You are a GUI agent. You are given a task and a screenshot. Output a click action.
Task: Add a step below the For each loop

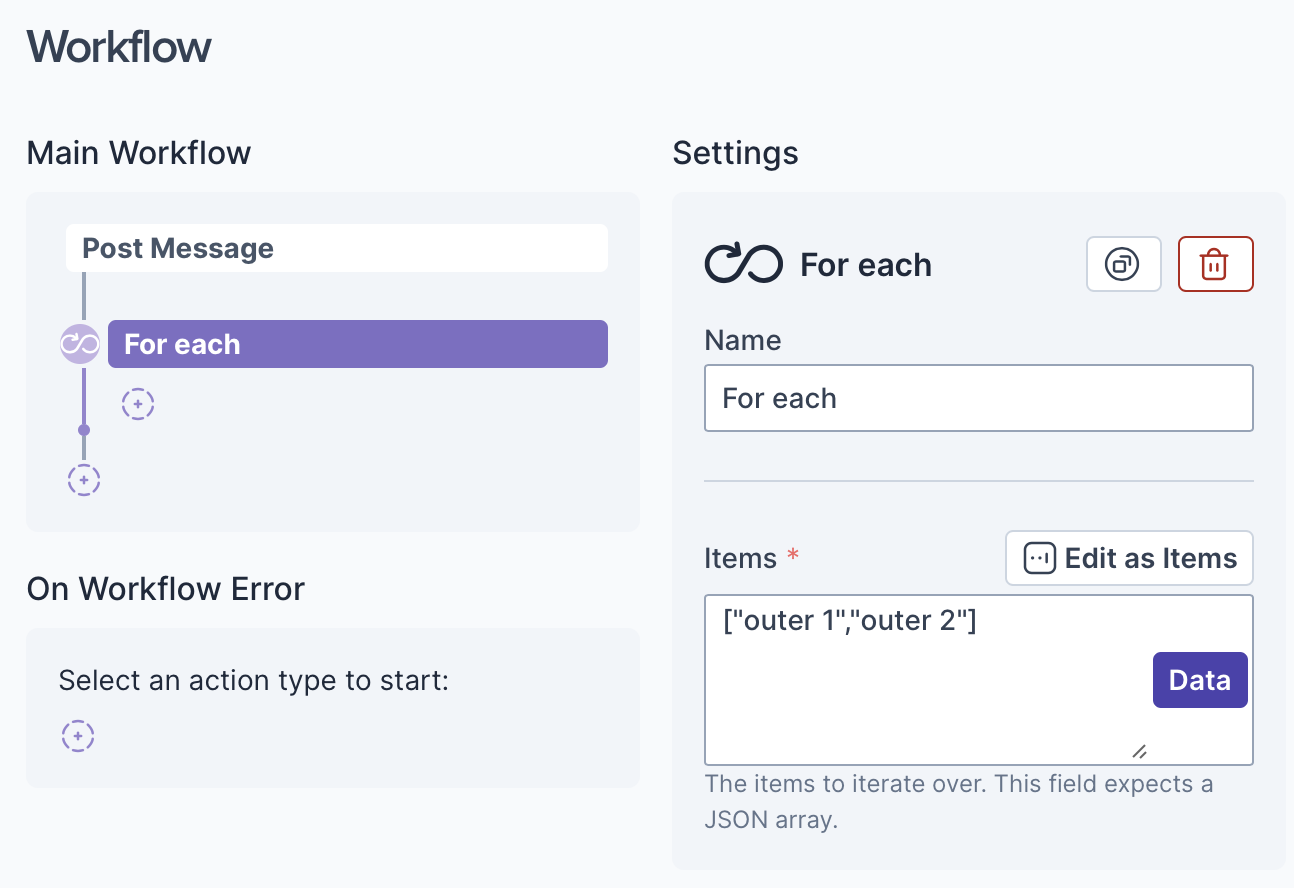(x=84, y=480)
